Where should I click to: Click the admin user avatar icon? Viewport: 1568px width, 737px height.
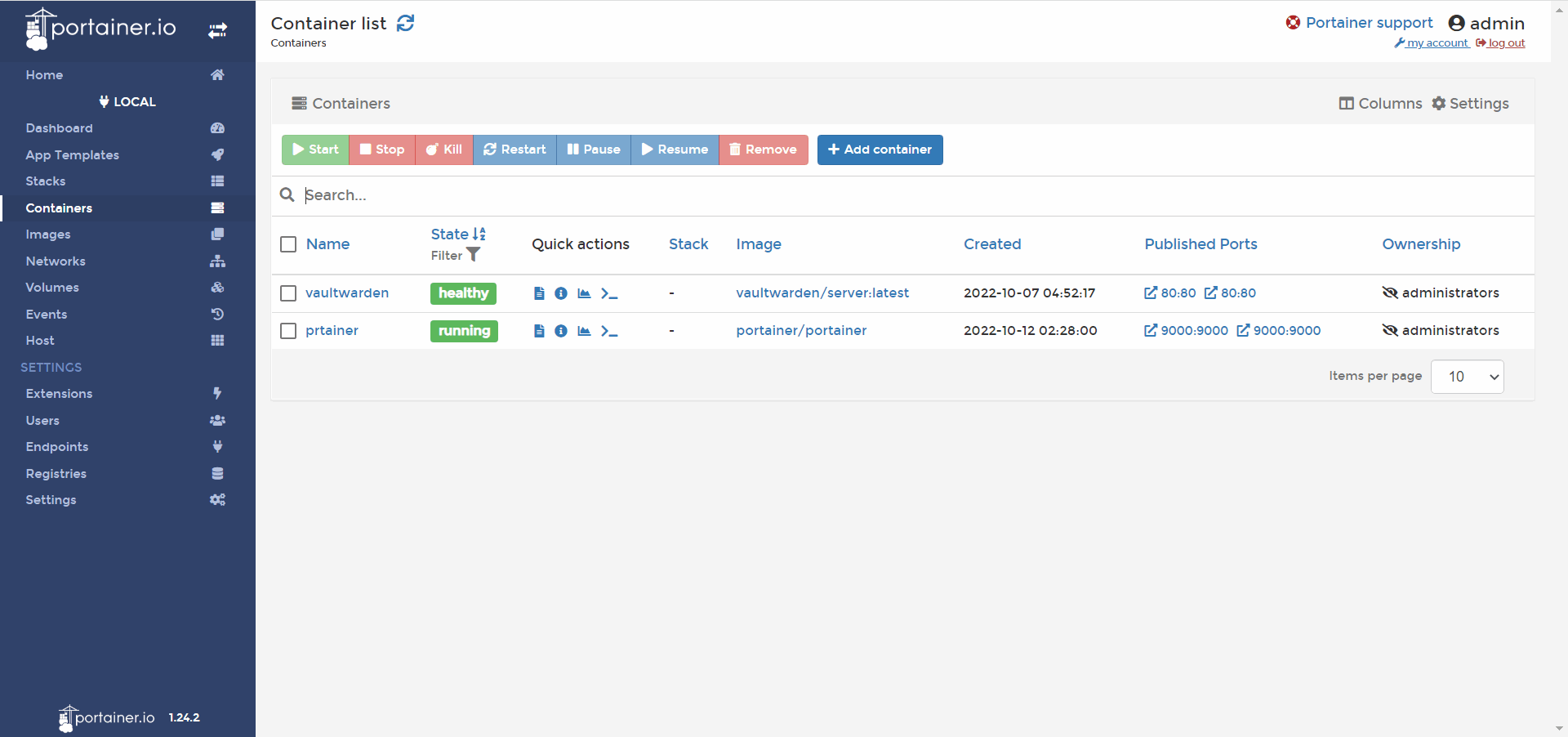pos(1456,23)
